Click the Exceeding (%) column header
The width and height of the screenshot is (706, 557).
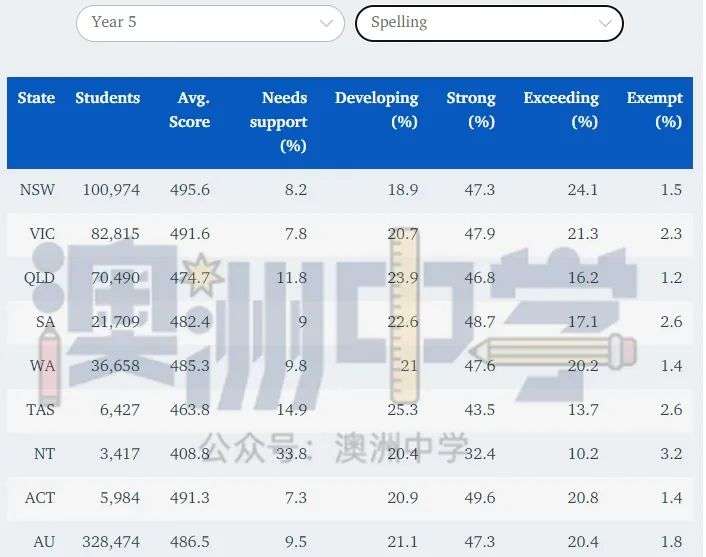(560, 110)
